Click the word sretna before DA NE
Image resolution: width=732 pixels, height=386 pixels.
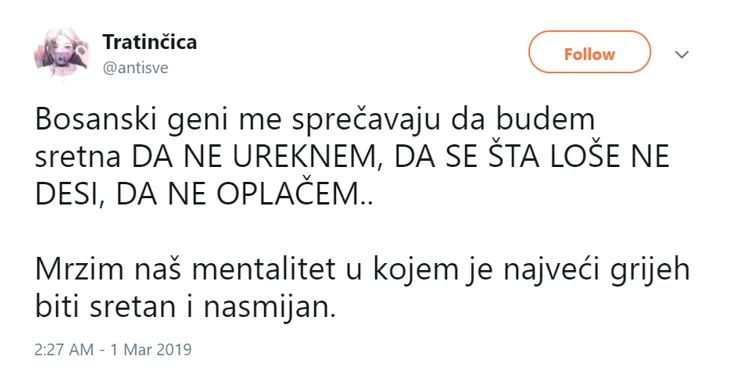[x=78, y=158]
